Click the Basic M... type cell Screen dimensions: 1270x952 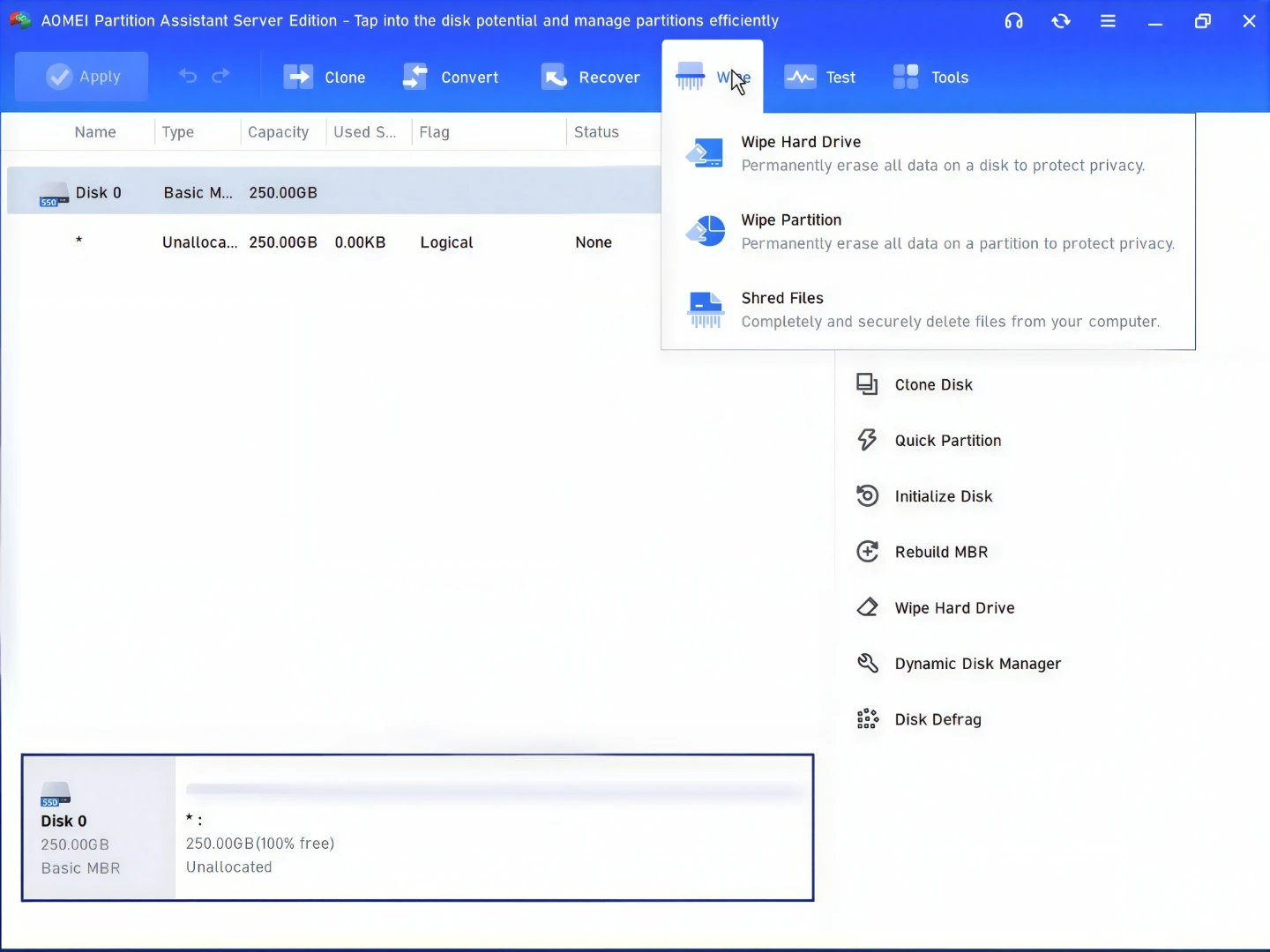198,192
